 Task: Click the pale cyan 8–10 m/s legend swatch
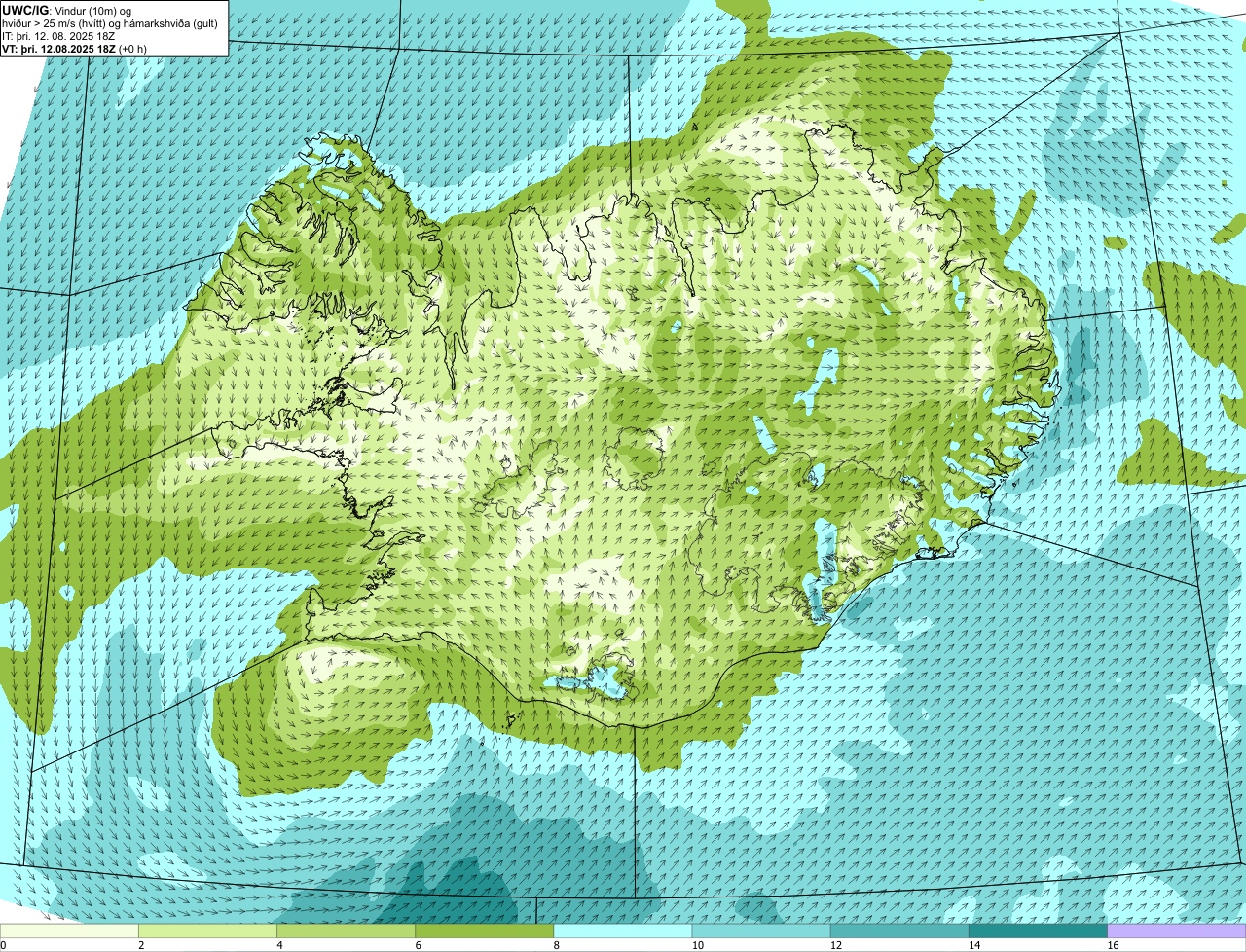point(623,931)
